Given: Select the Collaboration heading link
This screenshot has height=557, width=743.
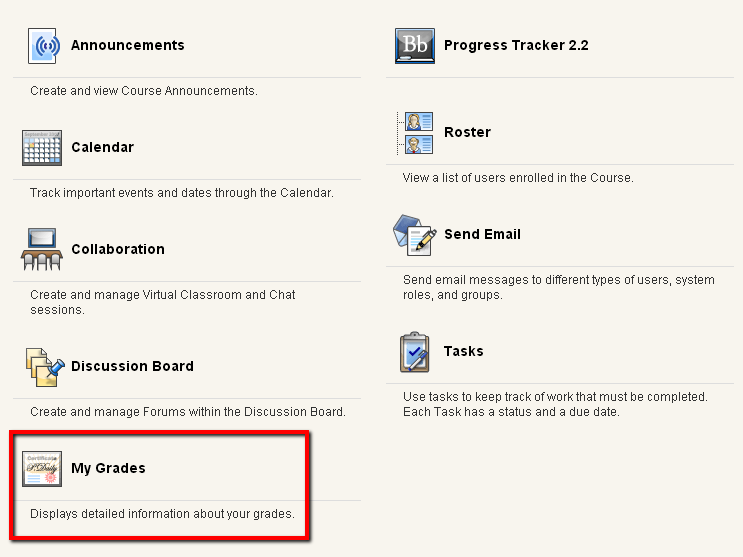Looking at the screenshot, I should [118, 249].
